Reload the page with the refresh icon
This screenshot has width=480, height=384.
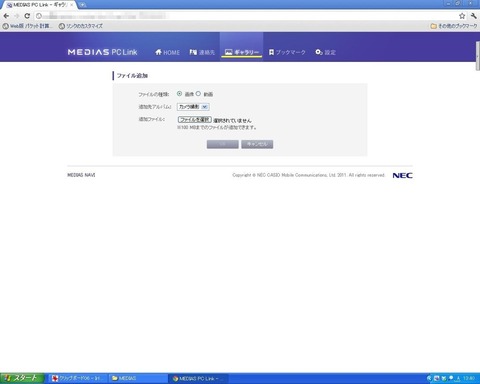tap(27, 16)
